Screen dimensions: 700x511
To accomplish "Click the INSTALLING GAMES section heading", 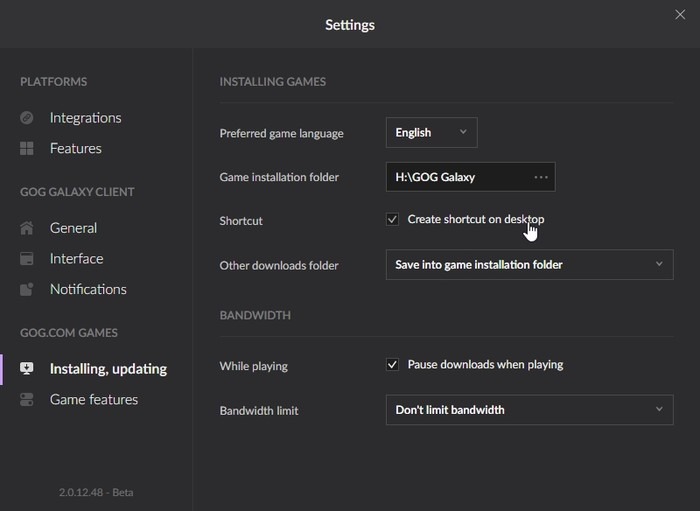I will (x=273, y=82).
